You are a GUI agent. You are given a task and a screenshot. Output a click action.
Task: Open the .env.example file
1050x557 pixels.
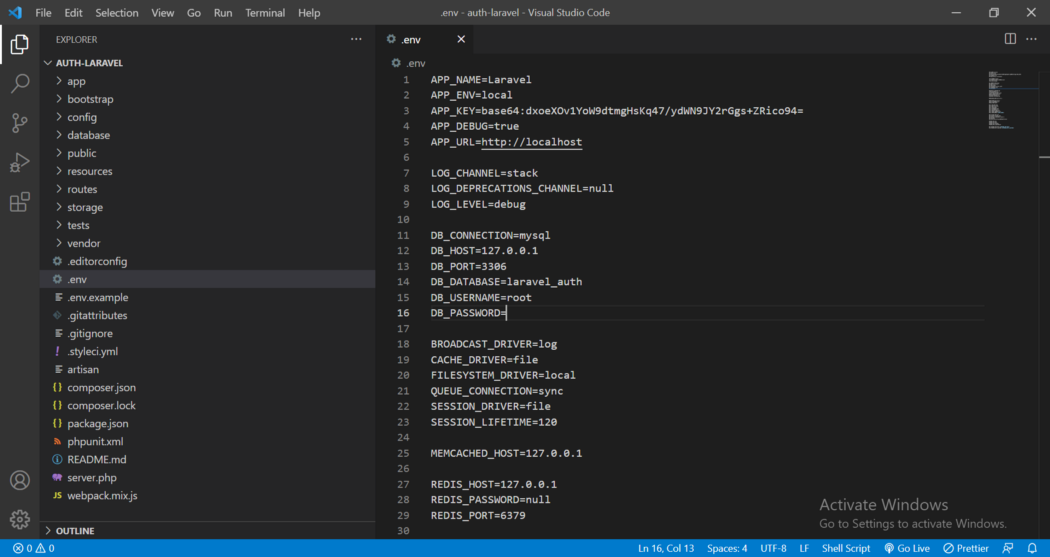point(208,297)
